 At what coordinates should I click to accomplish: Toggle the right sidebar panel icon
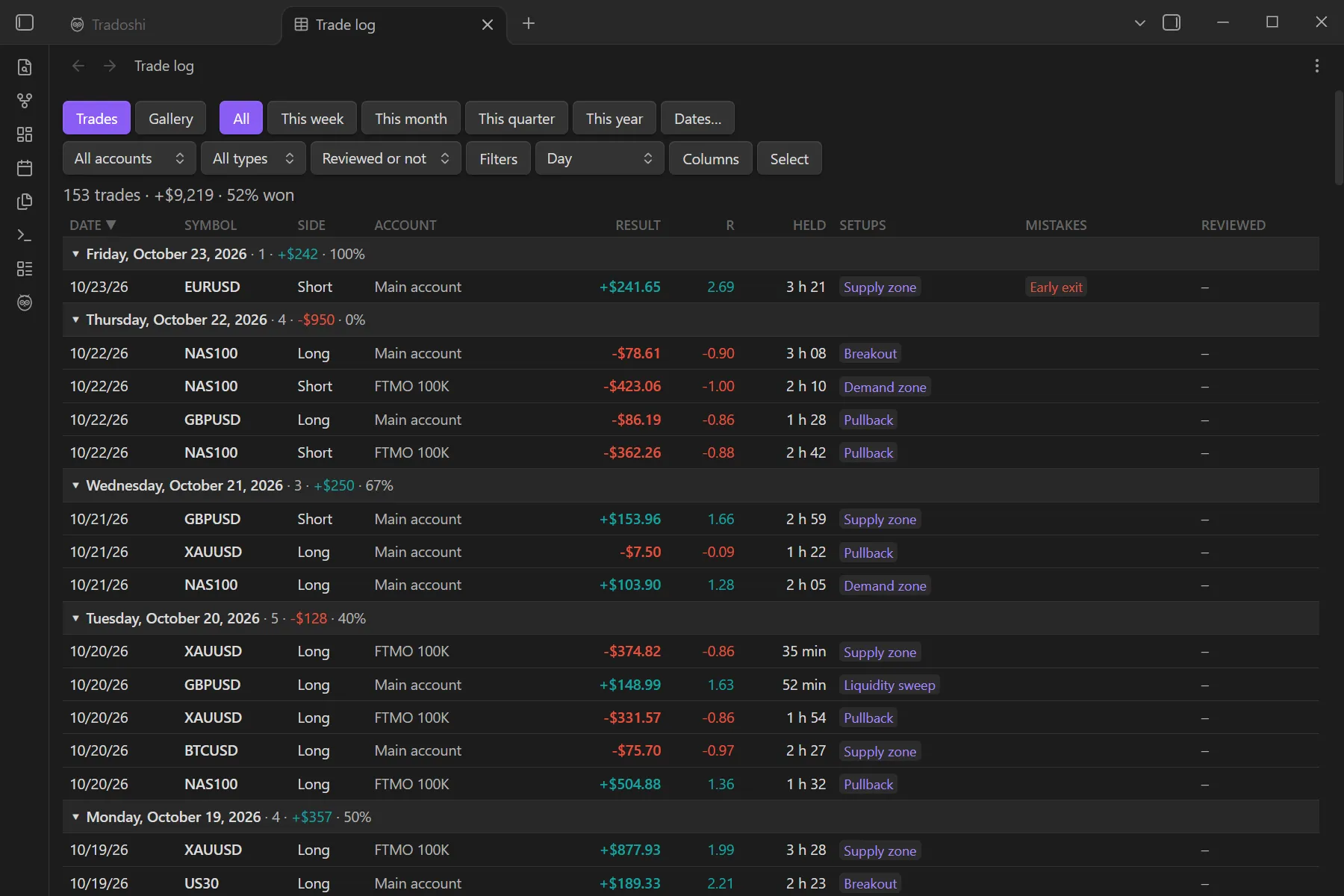pyautogui.click(x=1172, y=23)
